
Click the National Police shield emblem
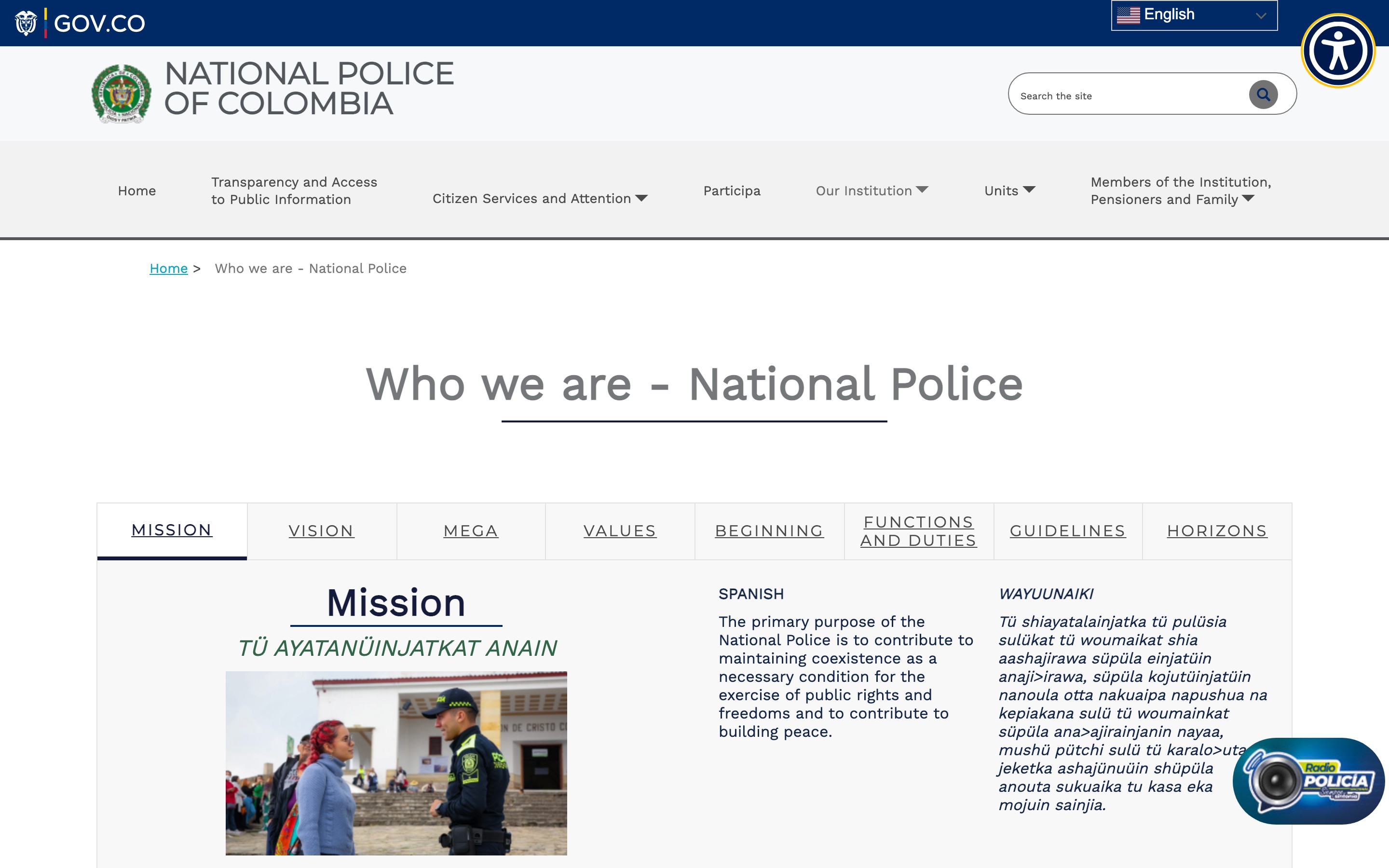[122, 94]
